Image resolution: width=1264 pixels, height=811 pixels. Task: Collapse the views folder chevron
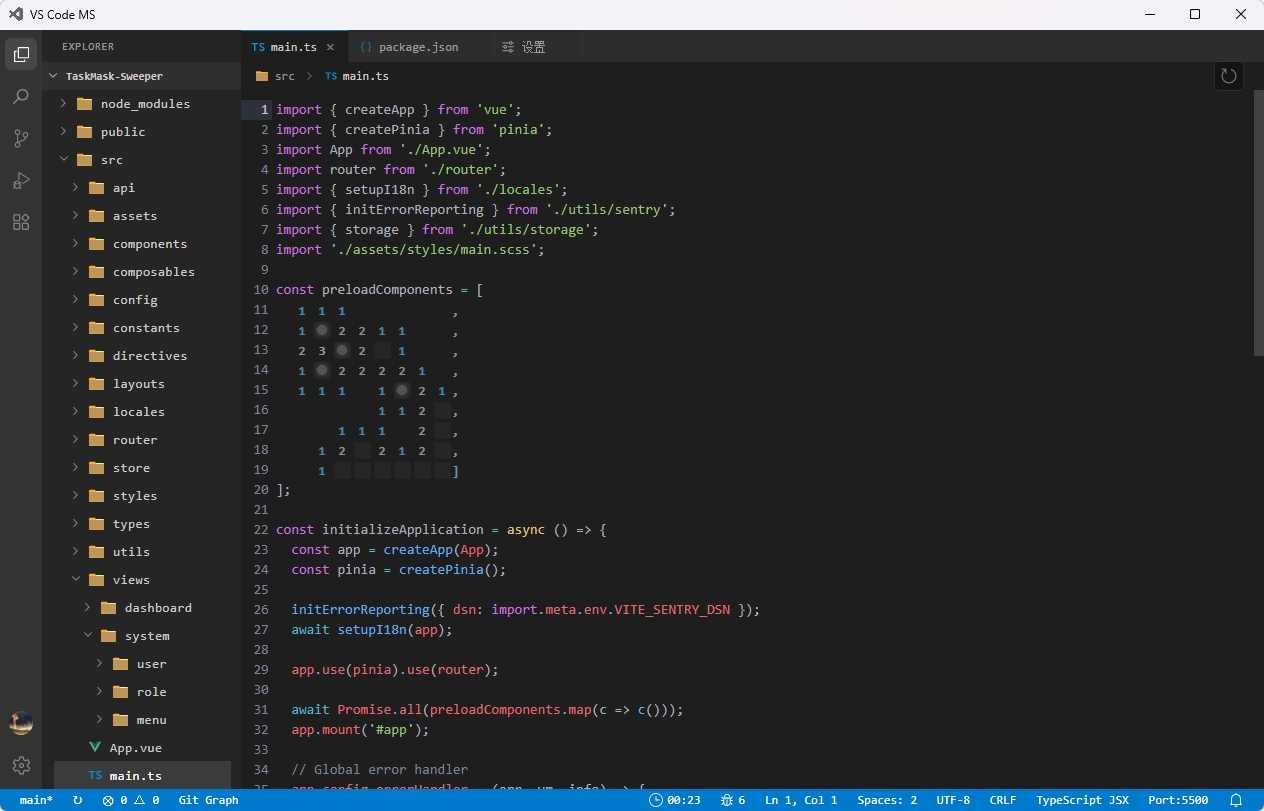76,580
